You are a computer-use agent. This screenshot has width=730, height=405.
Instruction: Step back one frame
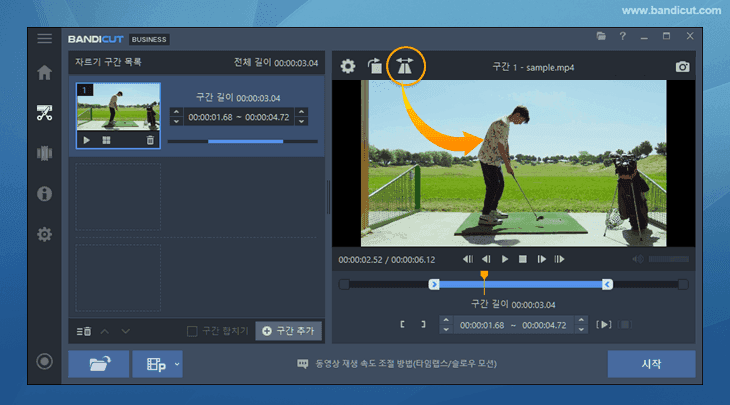coord(487,259)
